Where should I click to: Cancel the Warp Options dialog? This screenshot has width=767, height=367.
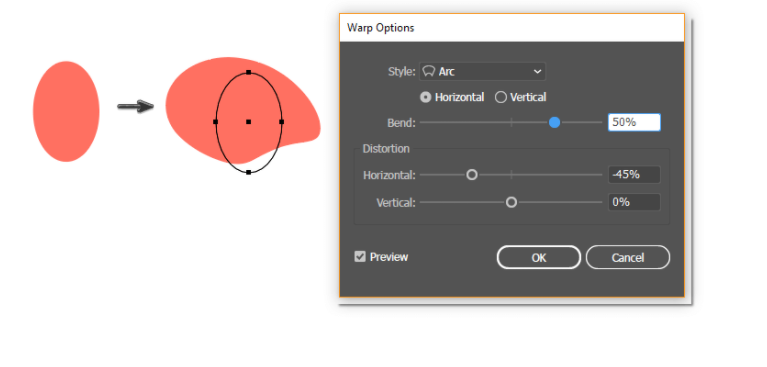pos(628,257)
